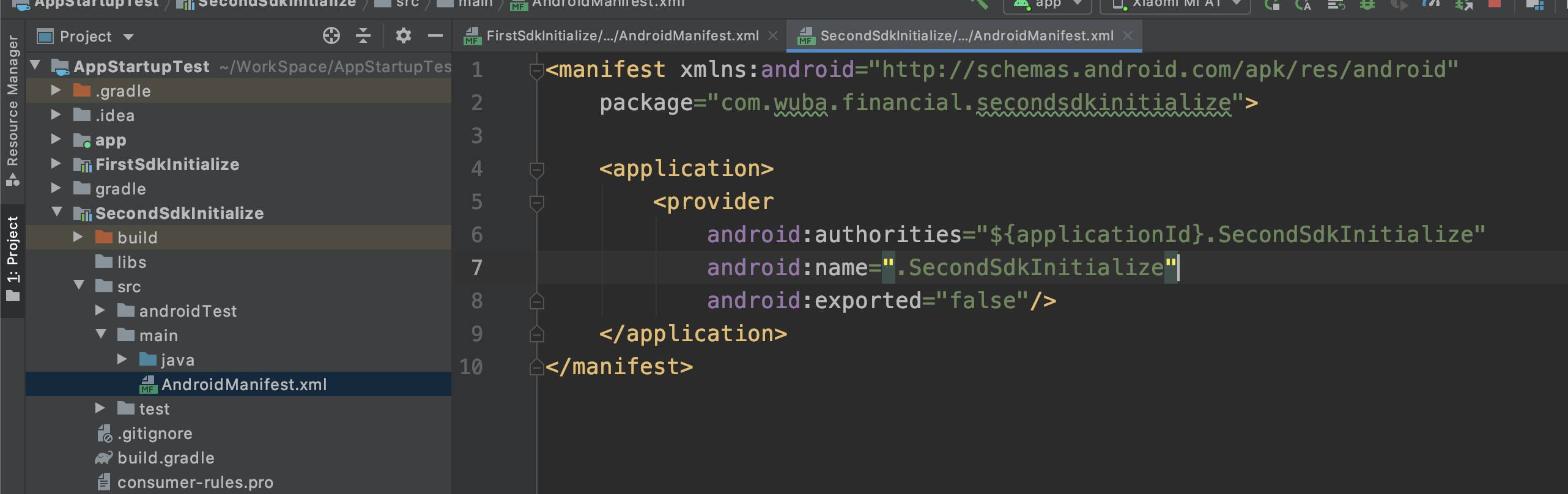Close the SecondSdkInitialize AndroidManifest.xml tab
The height and width of the screenshot is (494, 1568).
coord(1128,36)
